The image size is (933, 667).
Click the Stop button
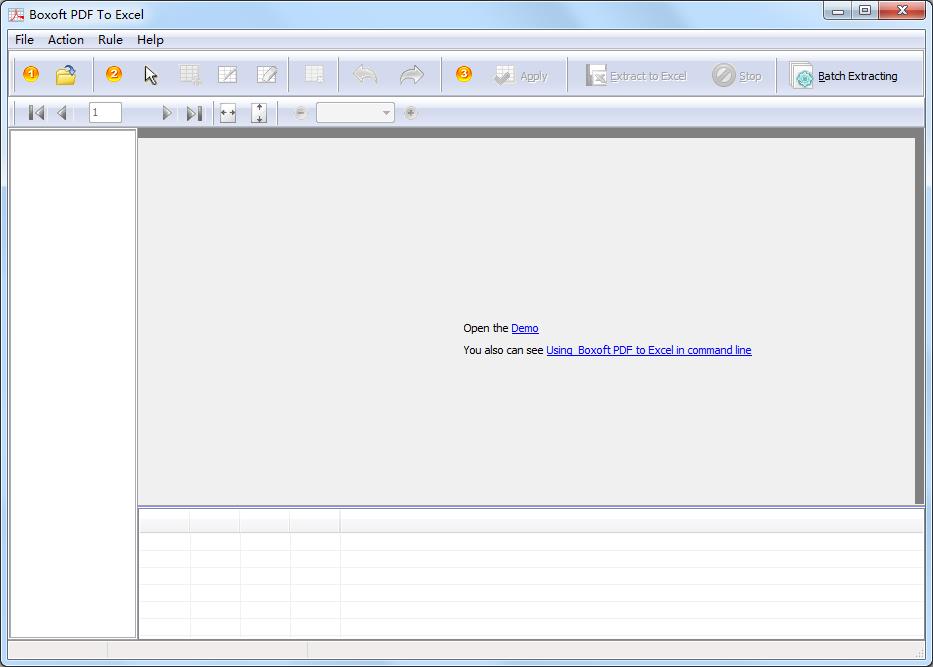[737, 76]
